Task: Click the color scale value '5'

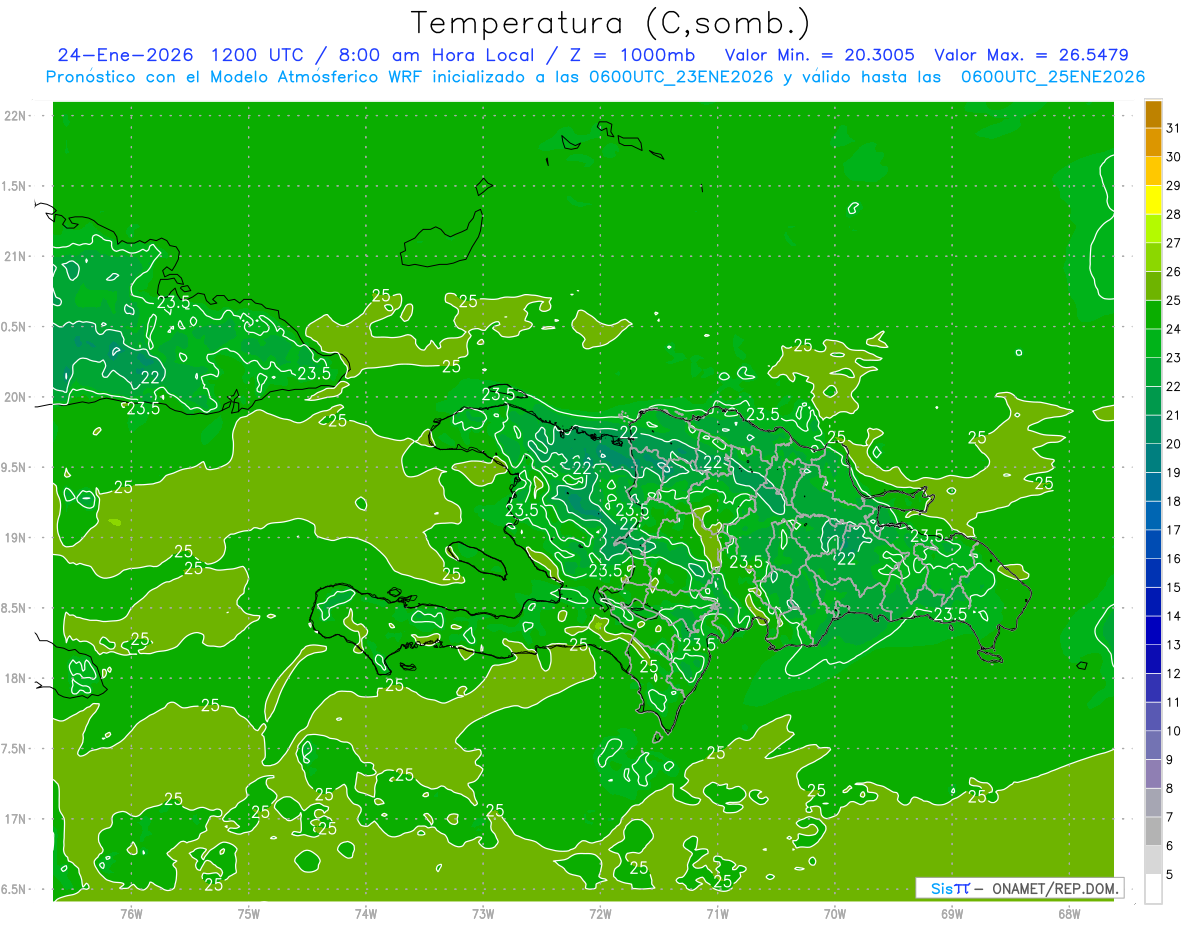Action: [1170, 875]
